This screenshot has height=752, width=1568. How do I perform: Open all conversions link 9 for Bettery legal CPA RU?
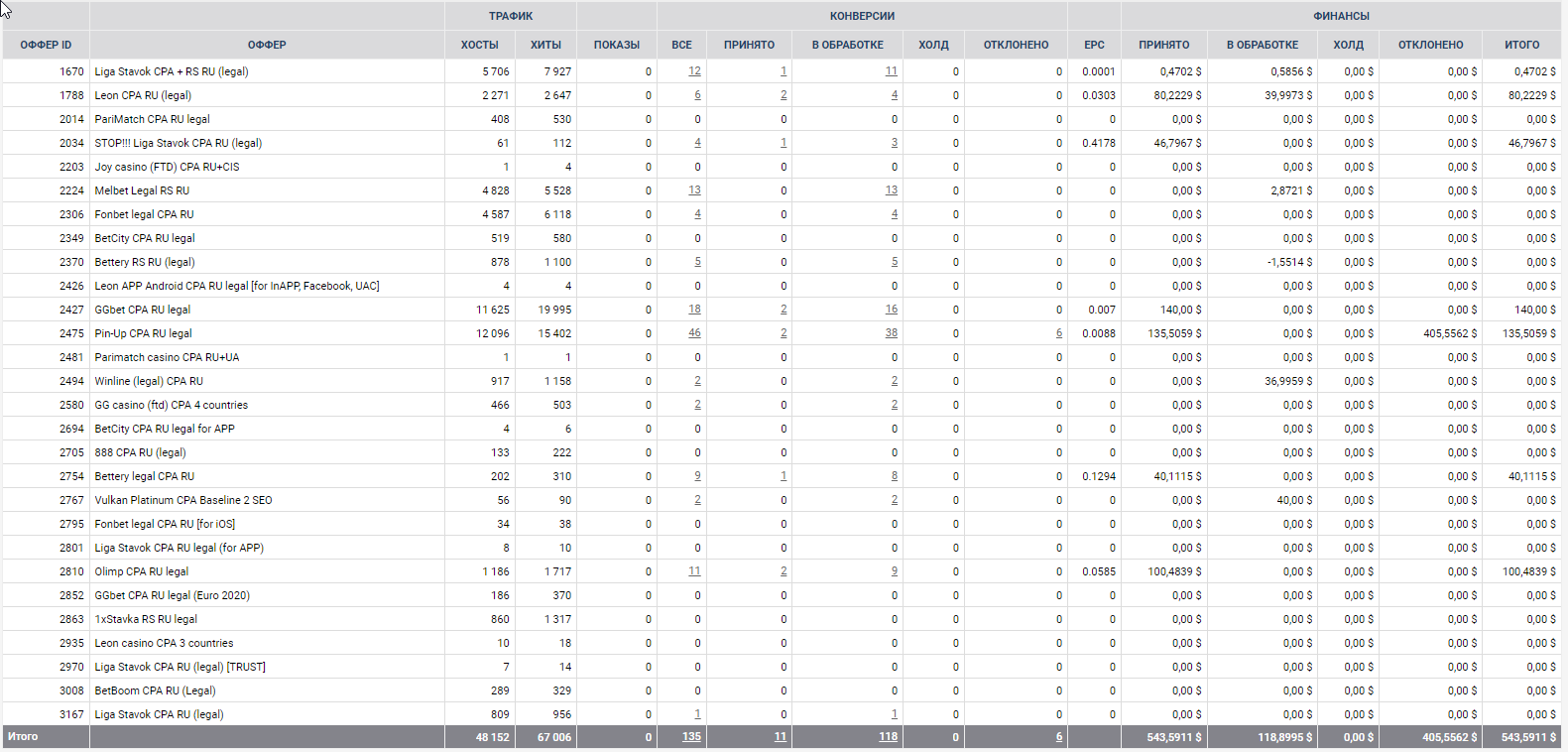pos(697,476)
